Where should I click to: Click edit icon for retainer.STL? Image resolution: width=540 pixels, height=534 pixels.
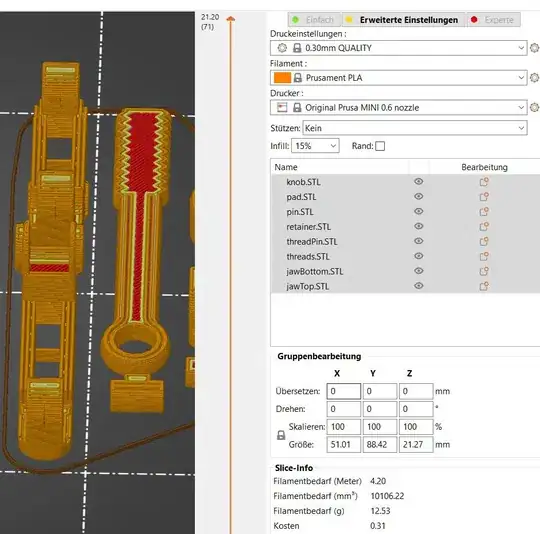484,227
